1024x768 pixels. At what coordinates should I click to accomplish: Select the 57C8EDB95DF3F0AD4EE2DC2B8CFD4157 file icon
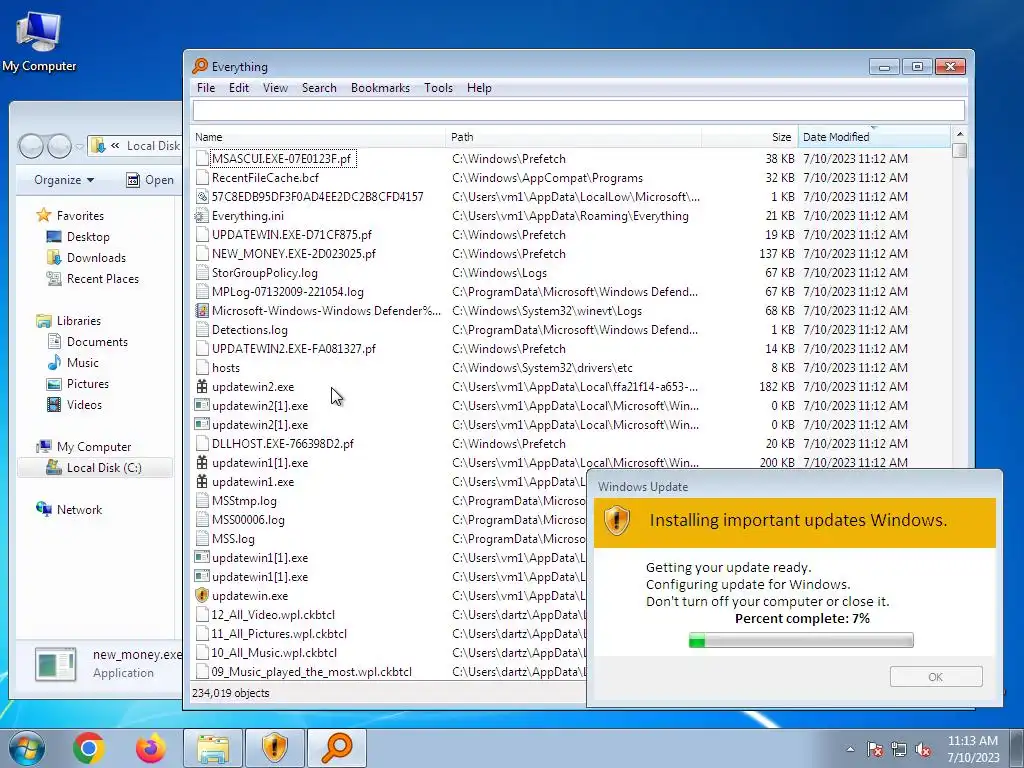202,197
